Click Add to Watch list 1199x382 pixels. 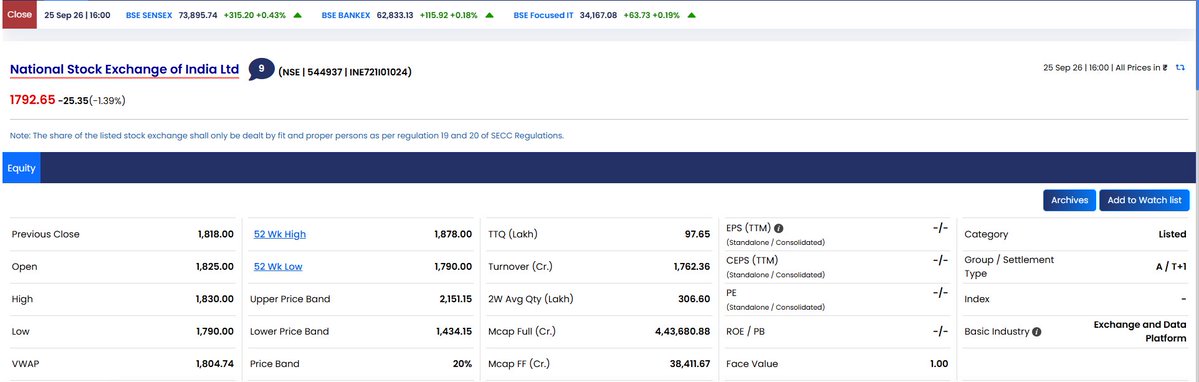[1144, 200]
